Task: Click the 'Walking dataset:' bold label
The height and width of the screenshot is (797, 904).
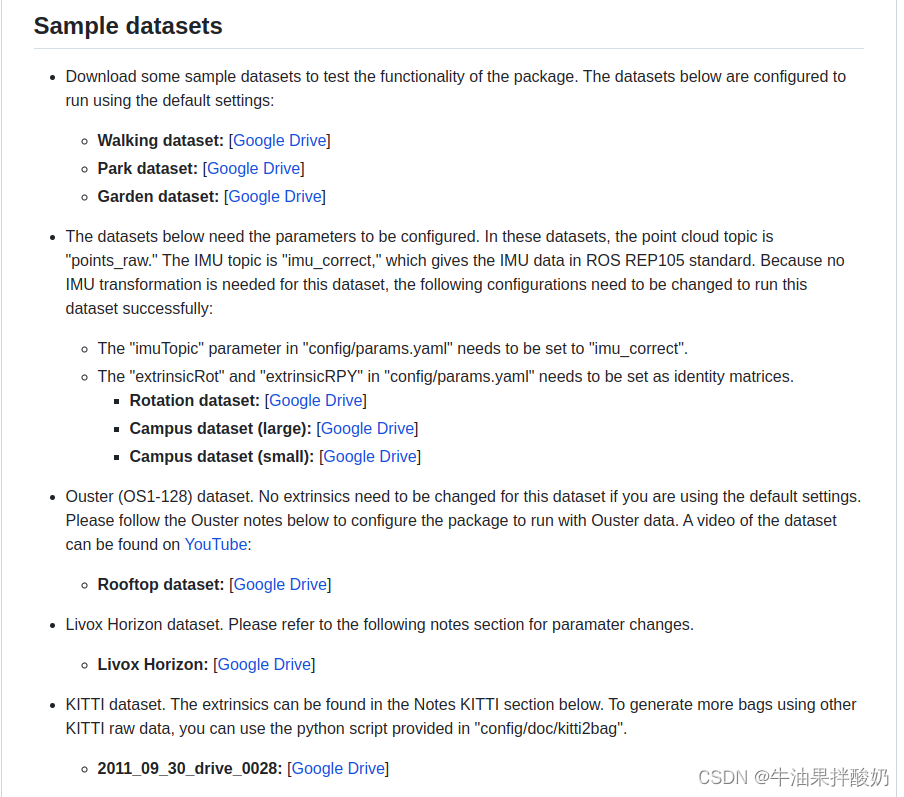Action: coord(160,141)
